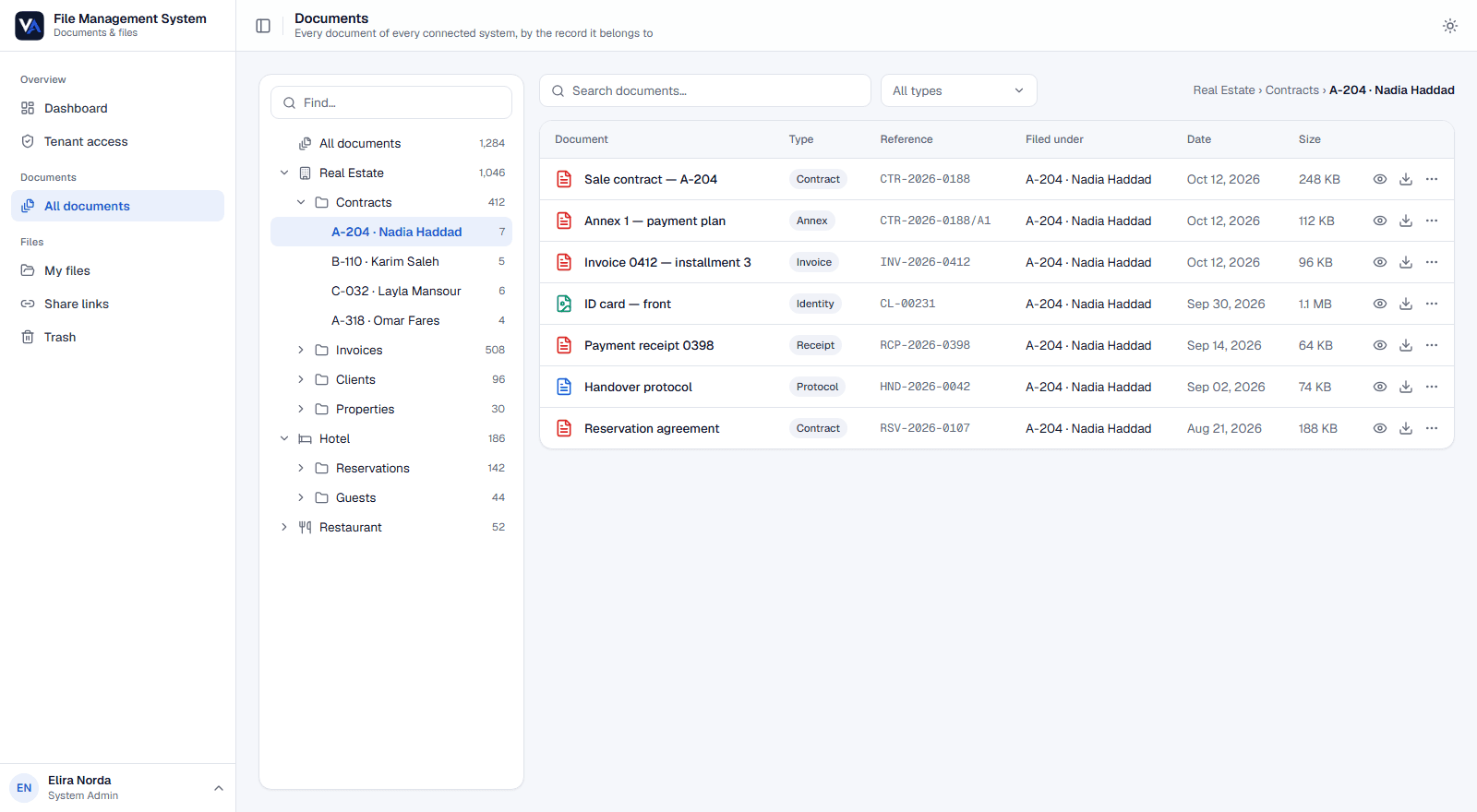Toggle the sidebar collapse icon
The image size is (1477, 812).
(263, 26)
